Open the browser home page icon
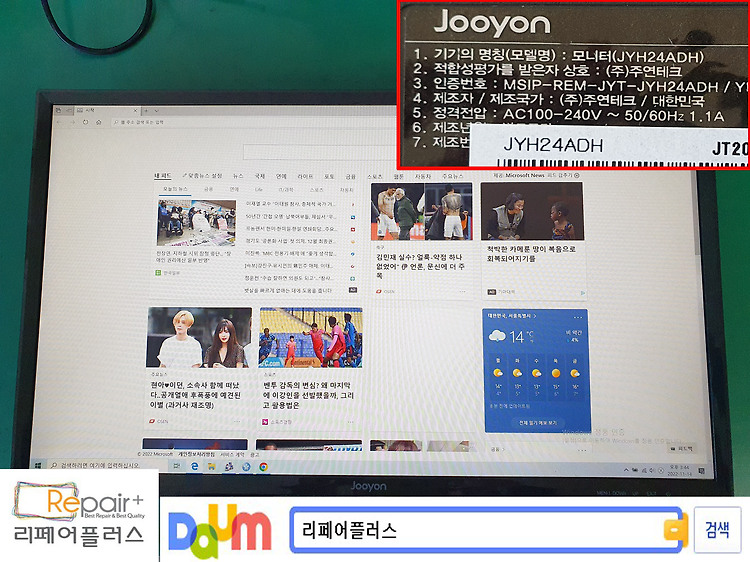The height and width of the screenshot is (562, 750). point(99,122)
